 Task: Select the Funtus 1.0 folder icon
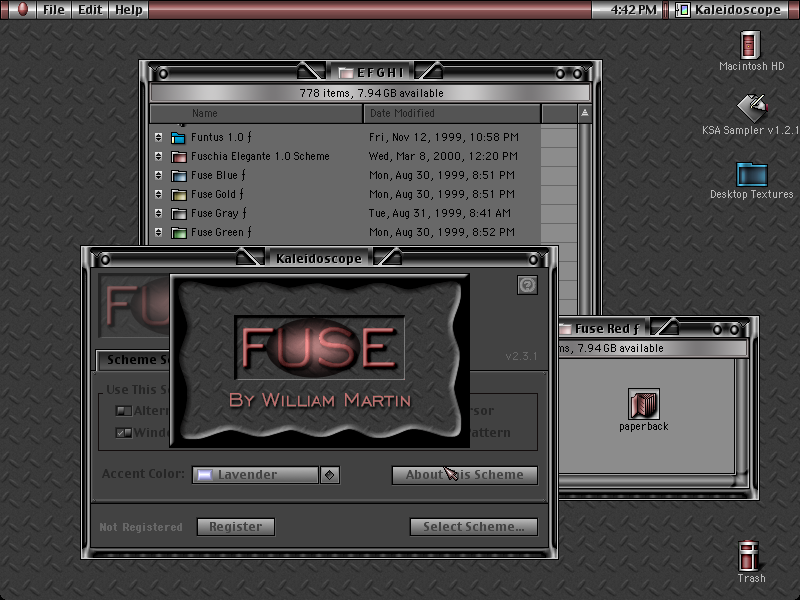point(178,137)
